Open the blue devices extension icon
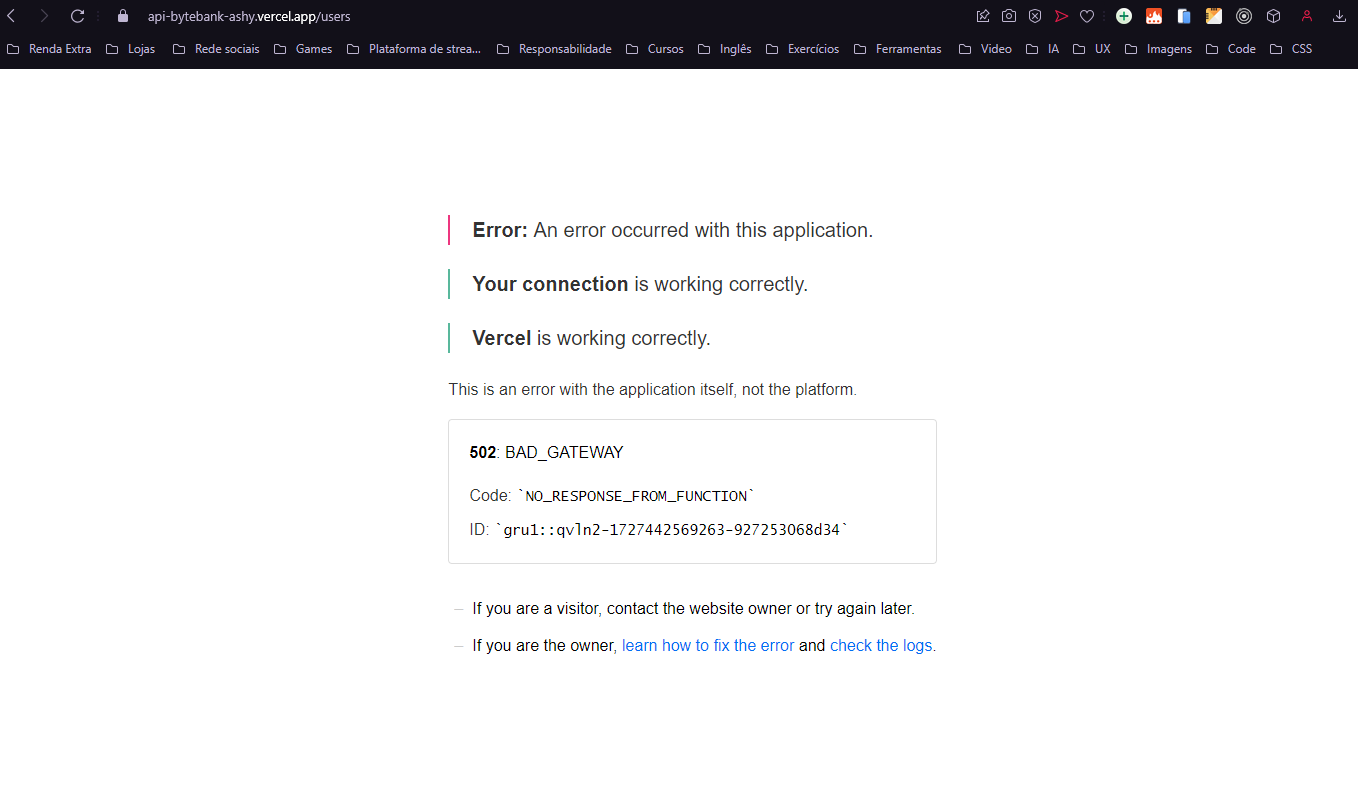Image resolution: width=1358 pixels, height=798 pixels. point(1184,16)
